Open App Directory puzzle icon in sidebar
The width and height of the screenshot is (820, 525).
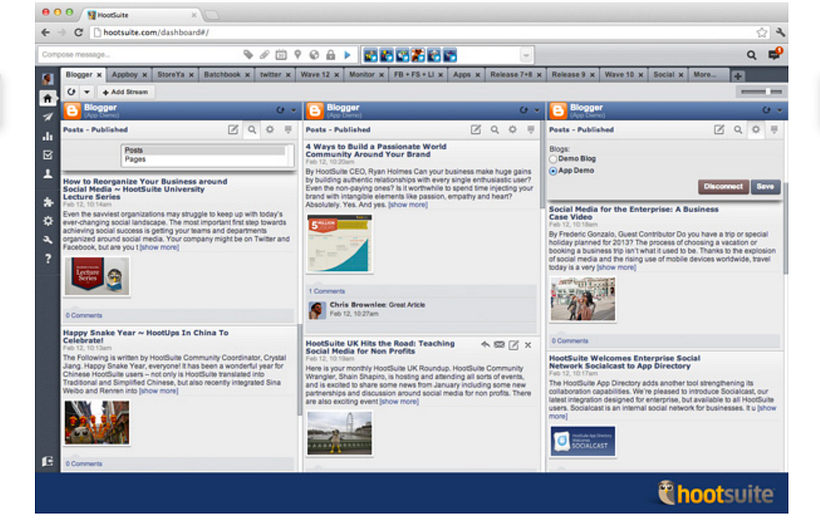48,202
